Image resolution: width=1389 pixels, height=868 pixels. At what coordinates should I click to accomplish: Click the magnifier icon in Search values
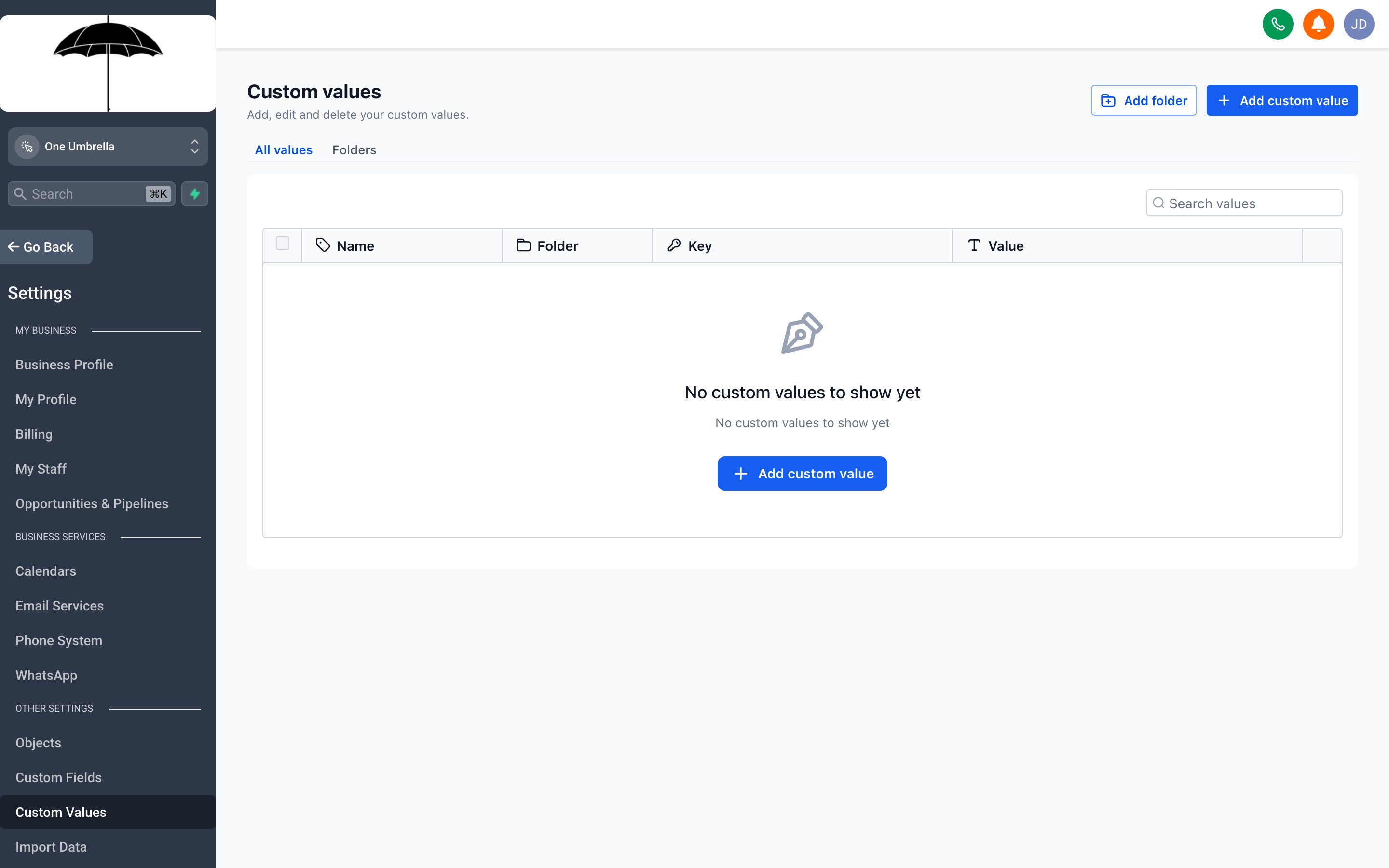(1159, 203)
